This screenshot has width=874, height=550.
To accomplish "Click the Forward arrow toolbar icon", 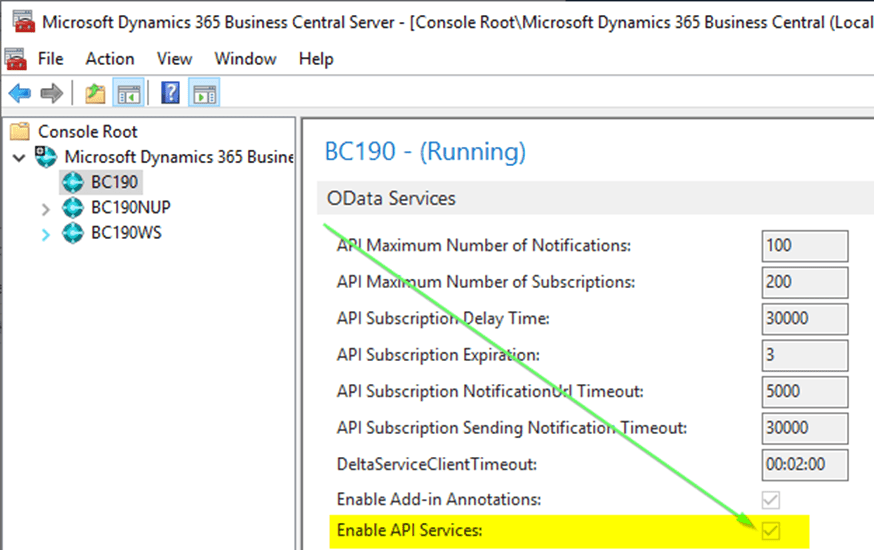I will click(x=51, y=93).
